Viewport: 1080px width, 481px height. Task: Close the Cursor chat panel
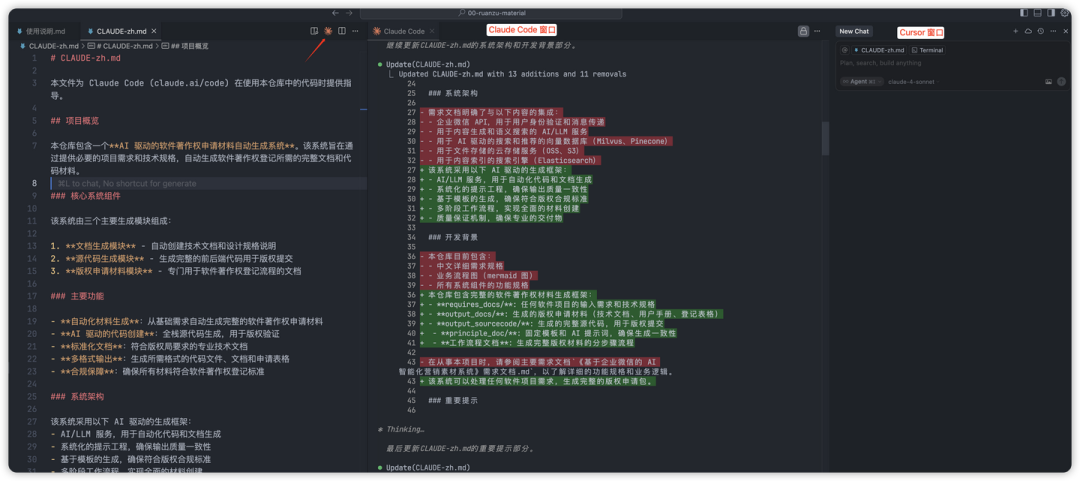(x=1065, y=31)
